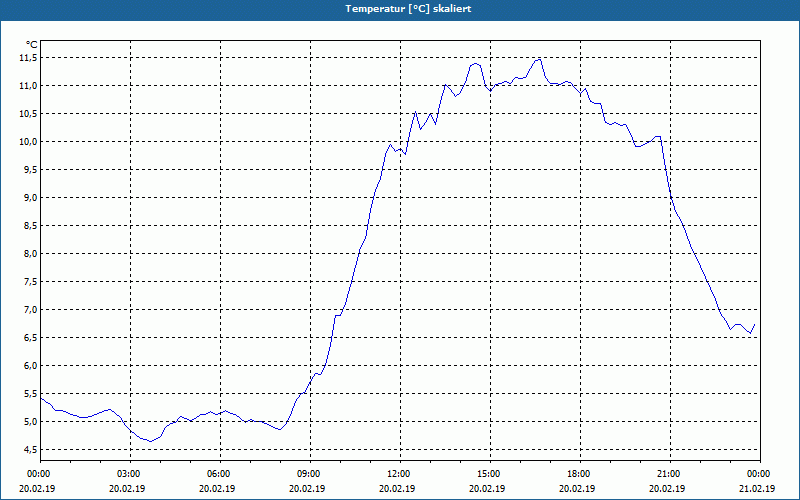Click the 20.02.19 date under 03:00
The width and height of the screenshot is (800, 500).
tap(128, 489)
